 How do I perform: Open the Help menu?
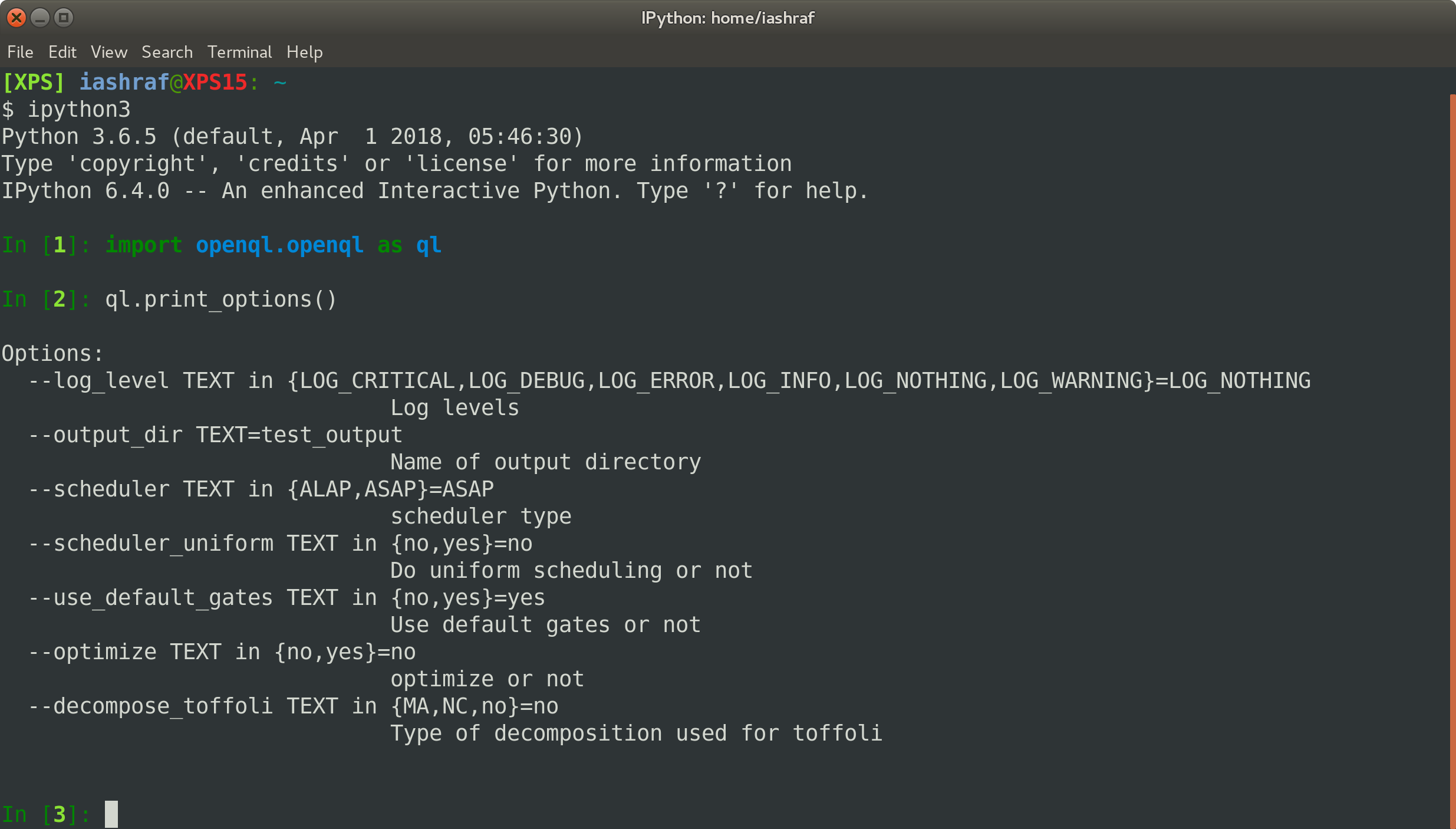pos(304,52)
